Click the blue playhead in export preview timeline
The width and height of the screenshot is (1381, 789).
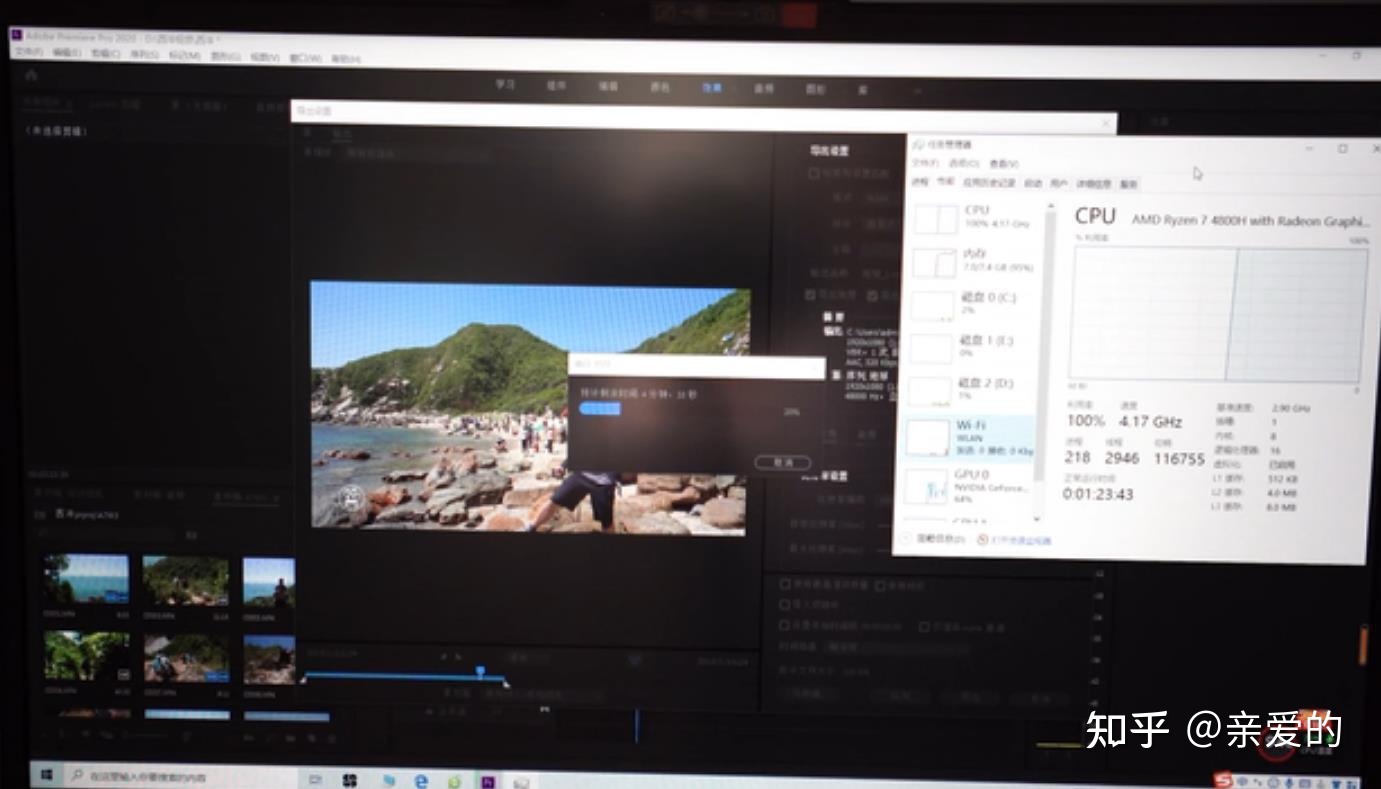(480, 671)
